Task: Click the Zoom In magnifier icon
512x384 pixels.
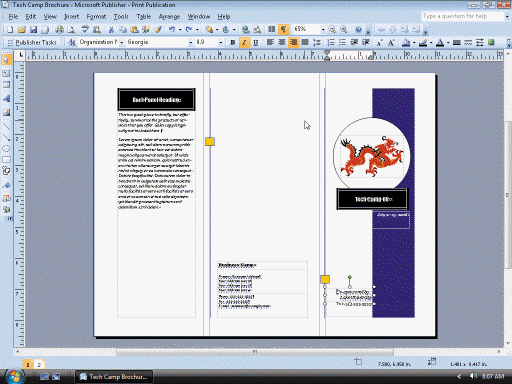Action: tap(344, 30)
